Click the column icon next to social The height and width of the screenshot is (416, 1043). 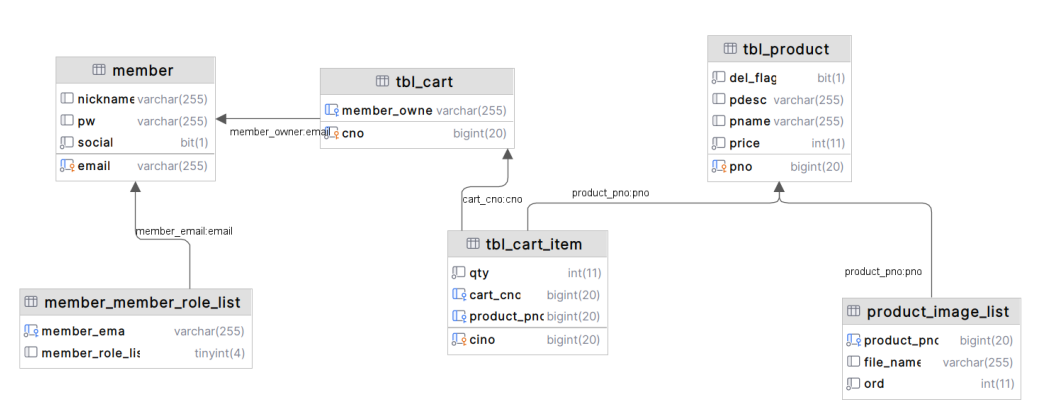pos(67,142)
